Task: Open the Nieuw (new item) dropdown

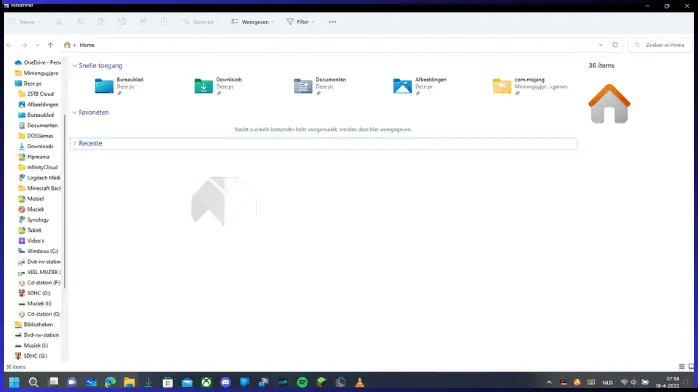Action: pyautogui.click(x=25, y=22)
